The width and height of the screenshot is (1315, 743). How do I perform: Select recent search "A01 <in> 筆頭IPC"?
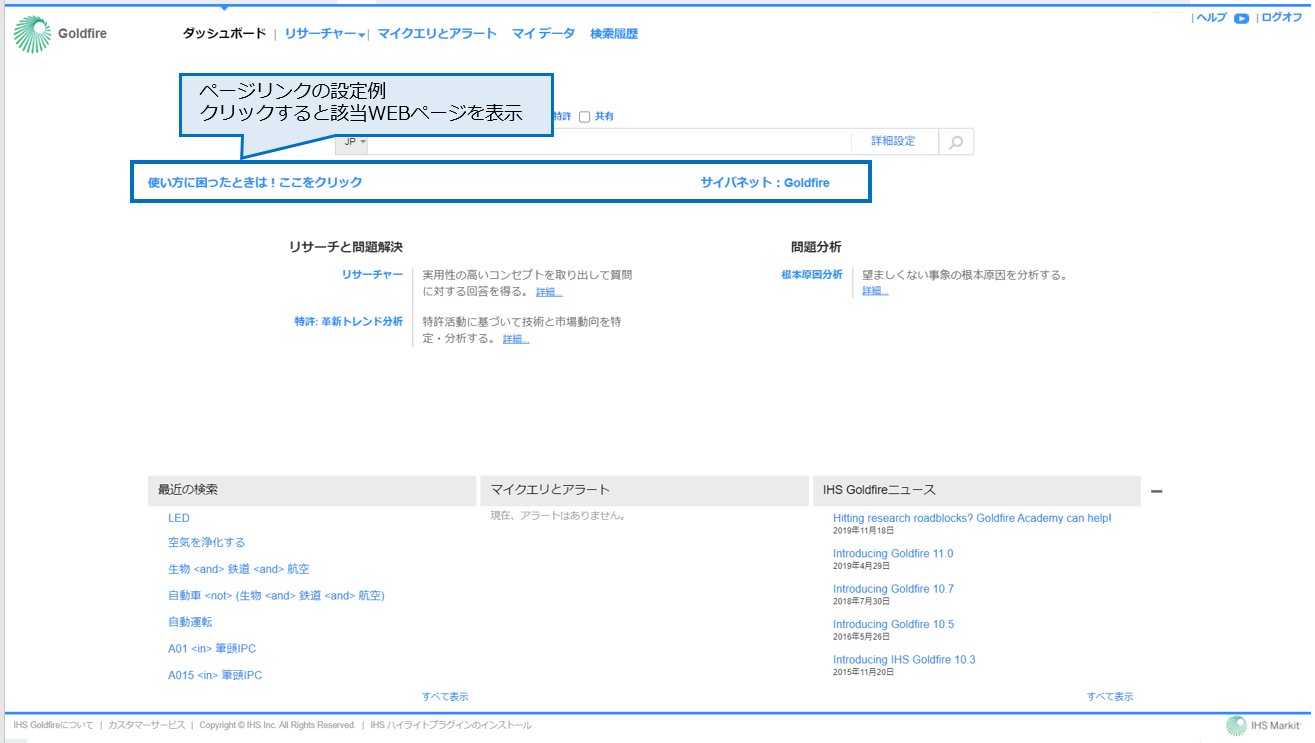(x=212, y=649)
